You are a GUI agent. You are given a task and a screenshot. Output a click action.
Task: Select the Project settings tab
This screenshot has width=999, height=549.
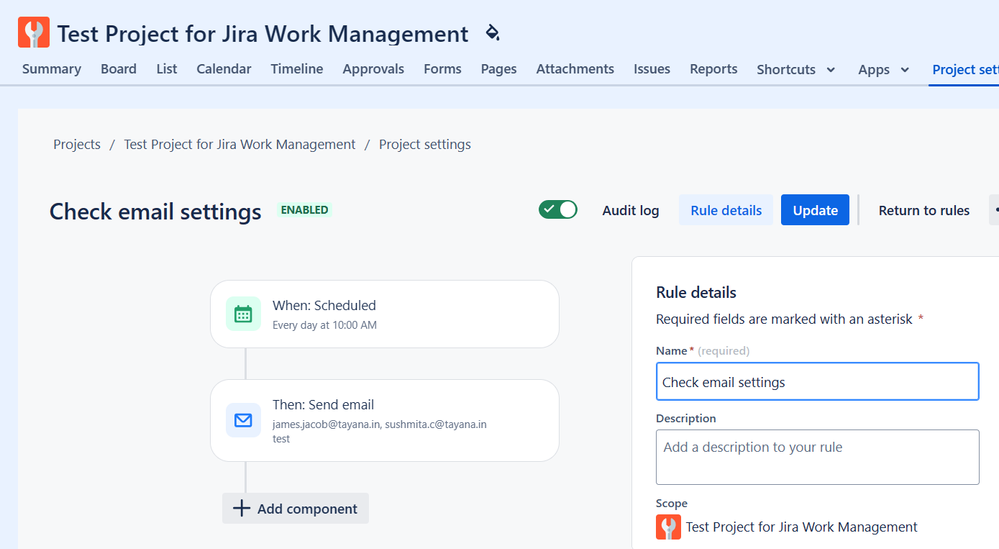[x=965, y=69]
